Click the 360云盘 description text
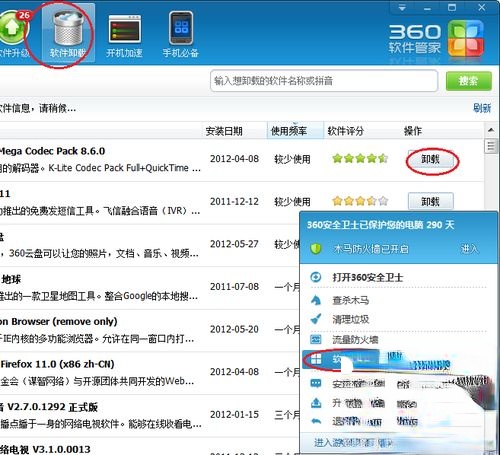The width and height of the screenshot is (500, 455). pyautogui.click(x=100, y=253)
